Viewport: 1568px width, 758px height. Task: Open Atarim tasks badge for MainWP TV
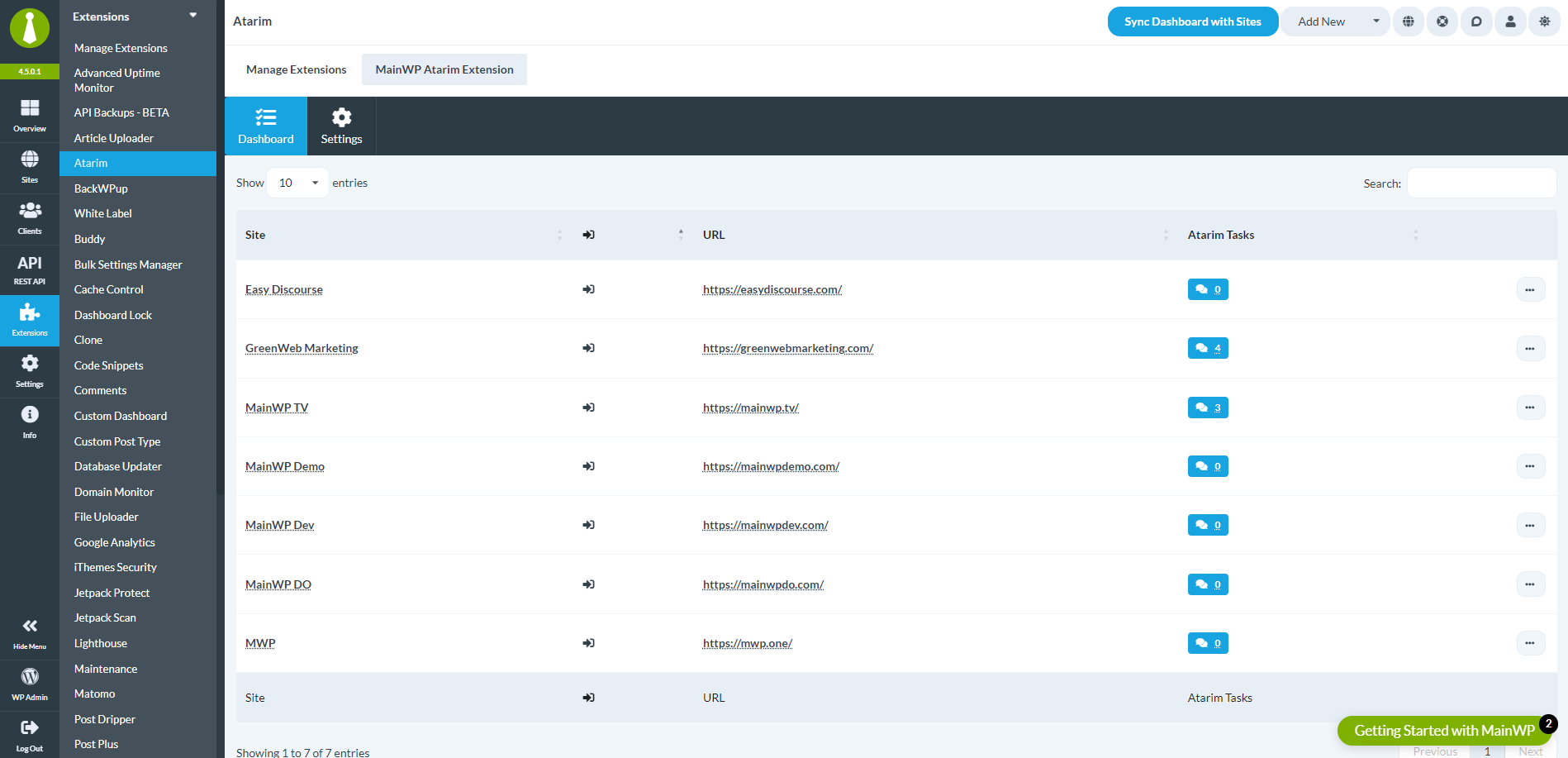[x=1208, y=408]
